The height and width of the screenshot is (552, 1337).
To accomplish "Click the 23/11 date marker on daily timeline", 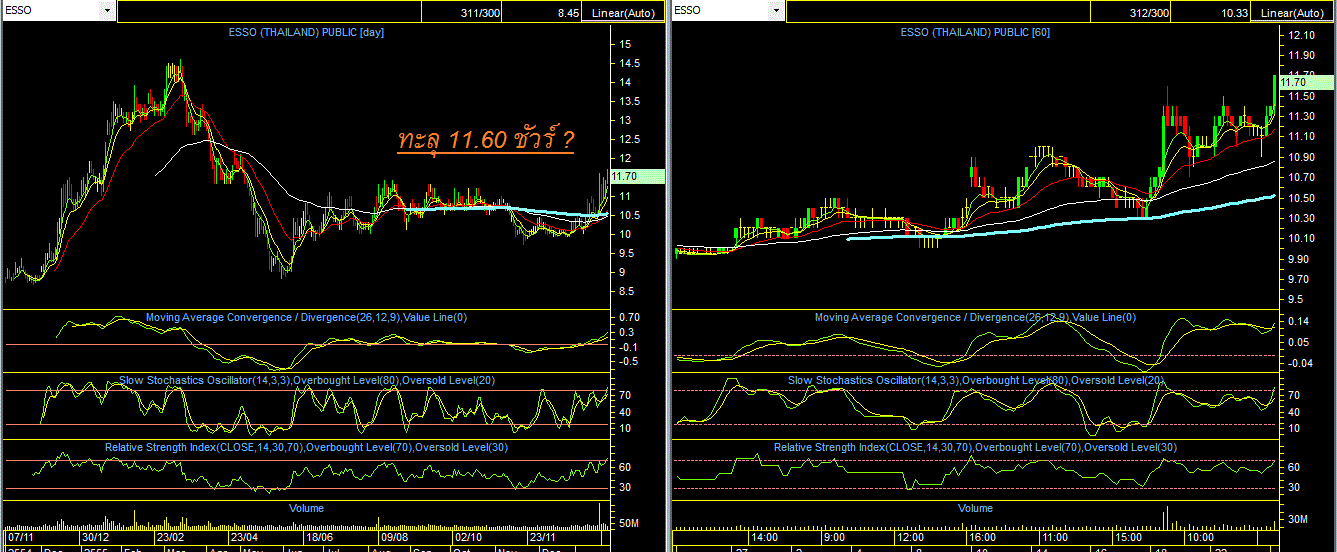I will coord(543,537).
